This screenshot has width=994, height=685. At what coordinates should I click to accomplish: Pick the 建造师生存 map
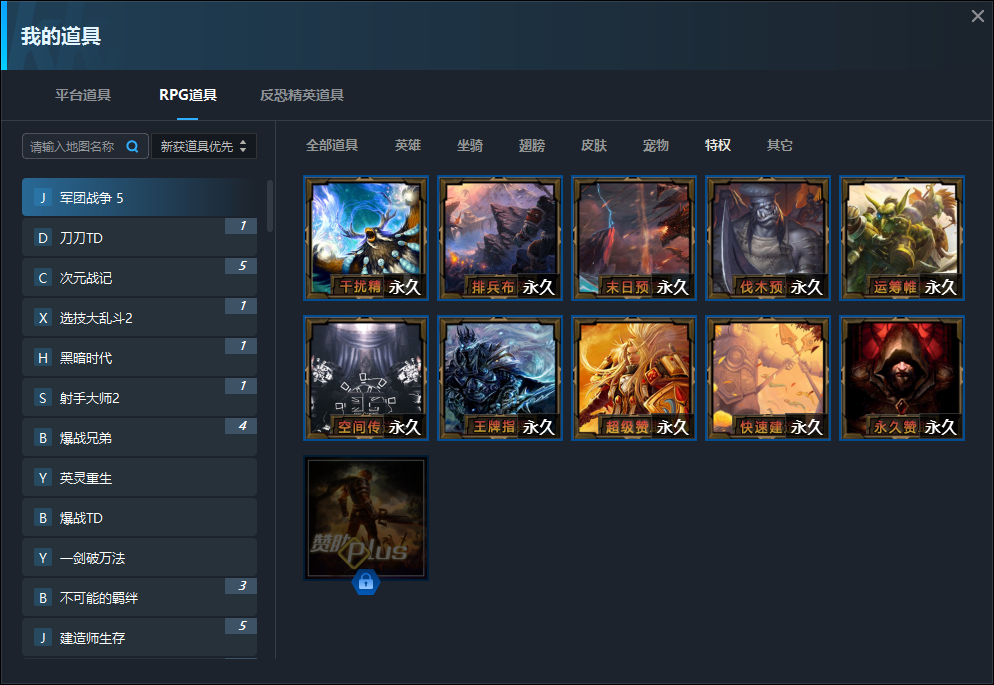pyautogui.click(x=139, y=637)
